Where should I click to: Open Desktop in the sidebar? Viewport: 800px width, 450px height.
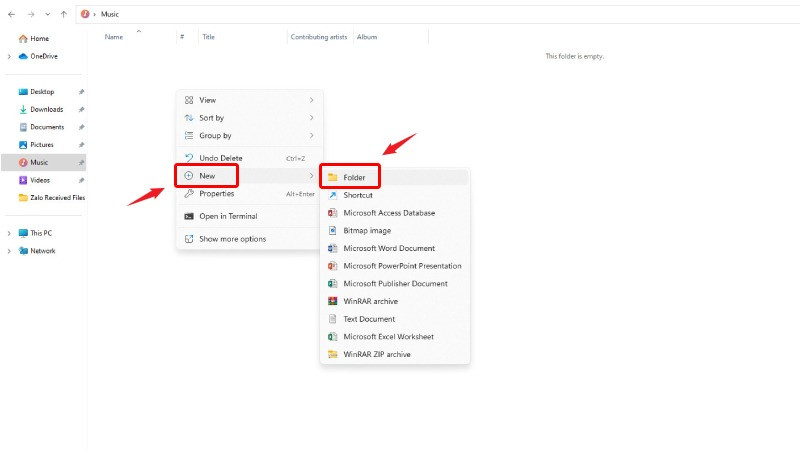(x=42, y=92)
